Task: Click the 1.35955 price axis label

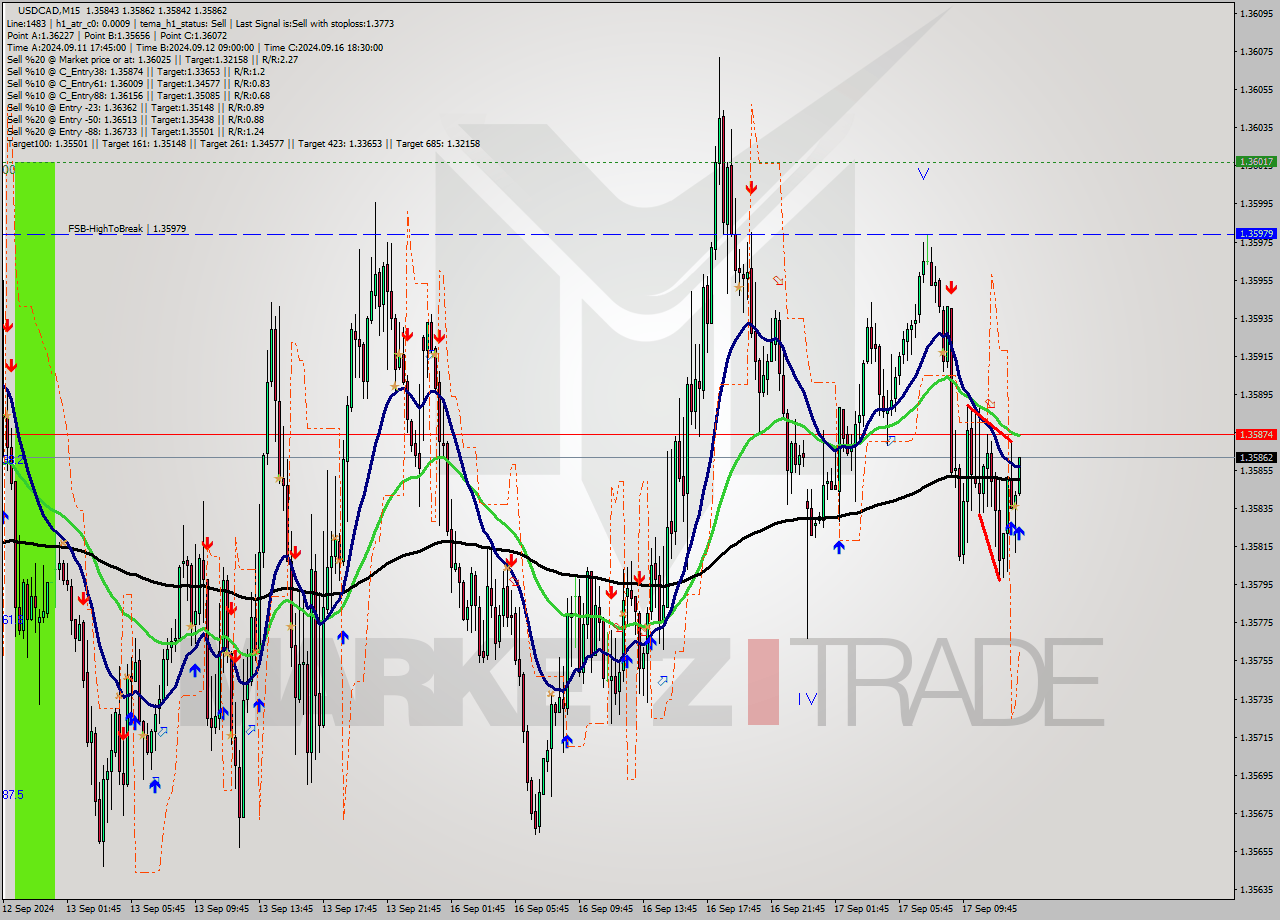Action: click(x=1256, y=280)
